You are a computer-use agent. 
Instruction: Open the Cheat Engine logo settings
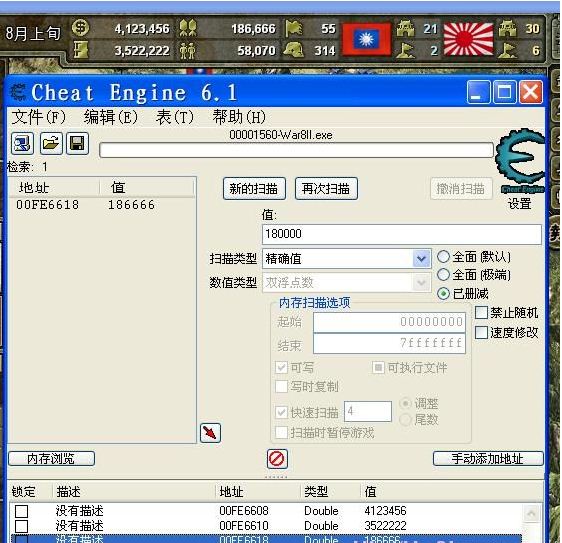[520, 162]
